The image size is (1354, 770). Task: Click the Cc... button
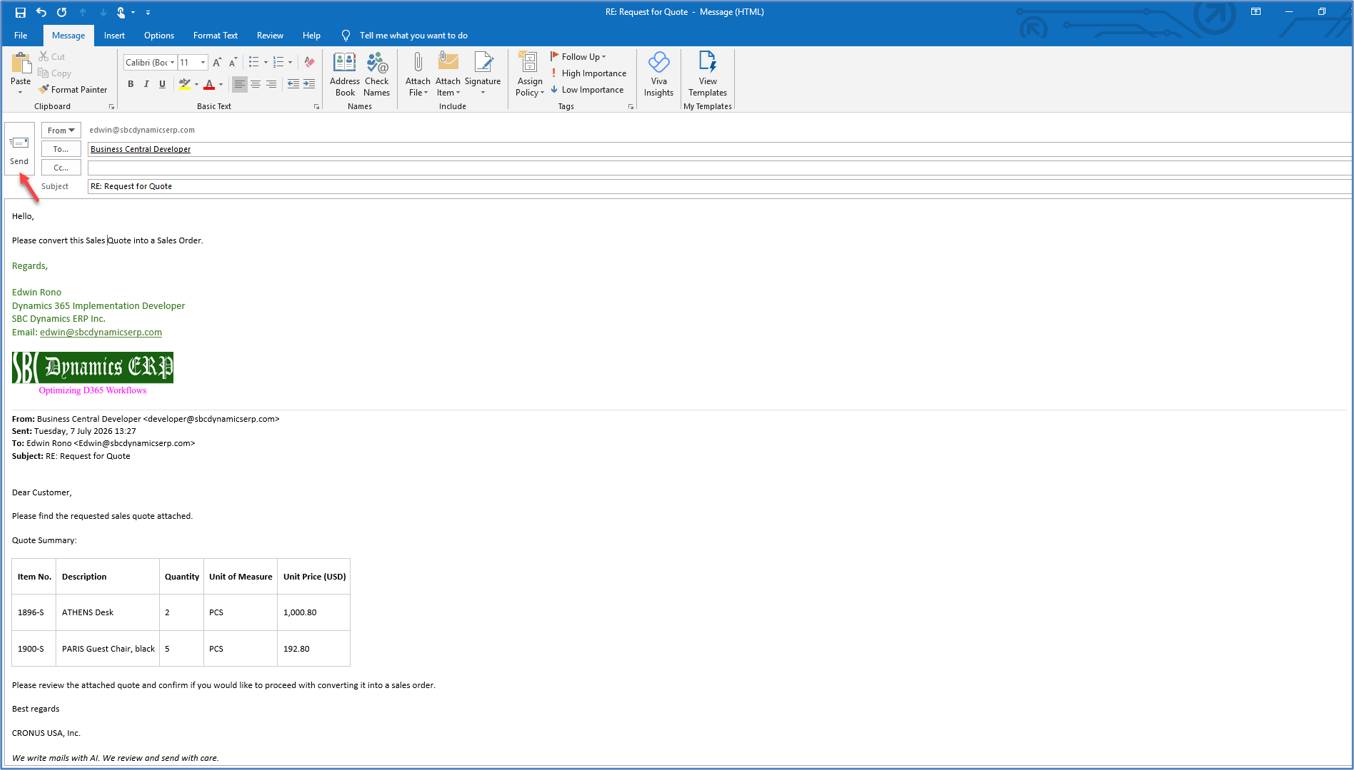60,167
